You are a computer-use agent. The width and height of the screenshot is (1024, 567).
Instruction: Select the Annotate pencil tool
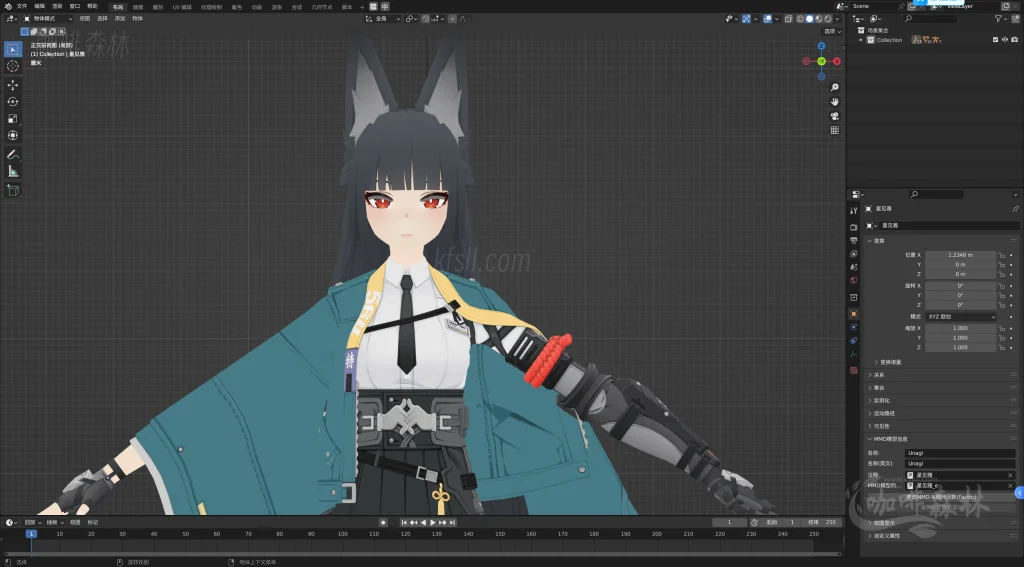tap(12, 155)
